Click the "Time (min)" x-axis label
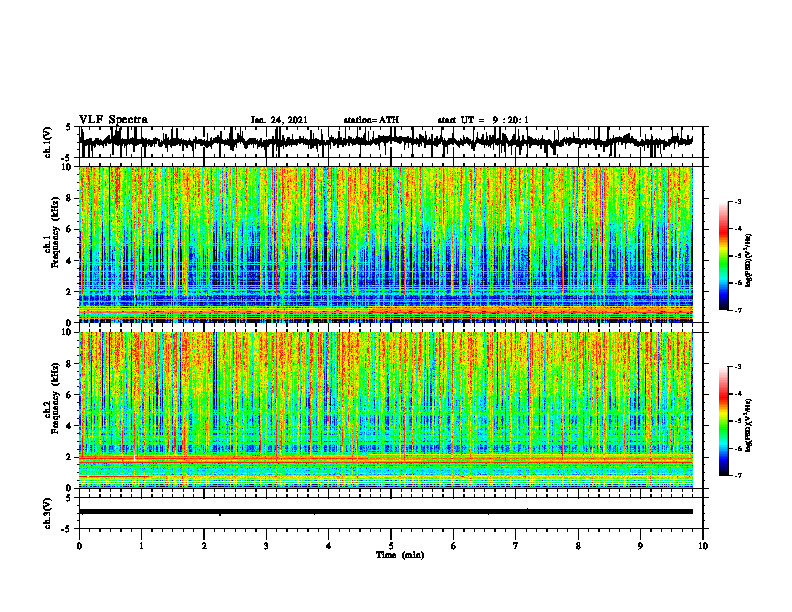The image size is (792, 612). (x=400, y=555)
